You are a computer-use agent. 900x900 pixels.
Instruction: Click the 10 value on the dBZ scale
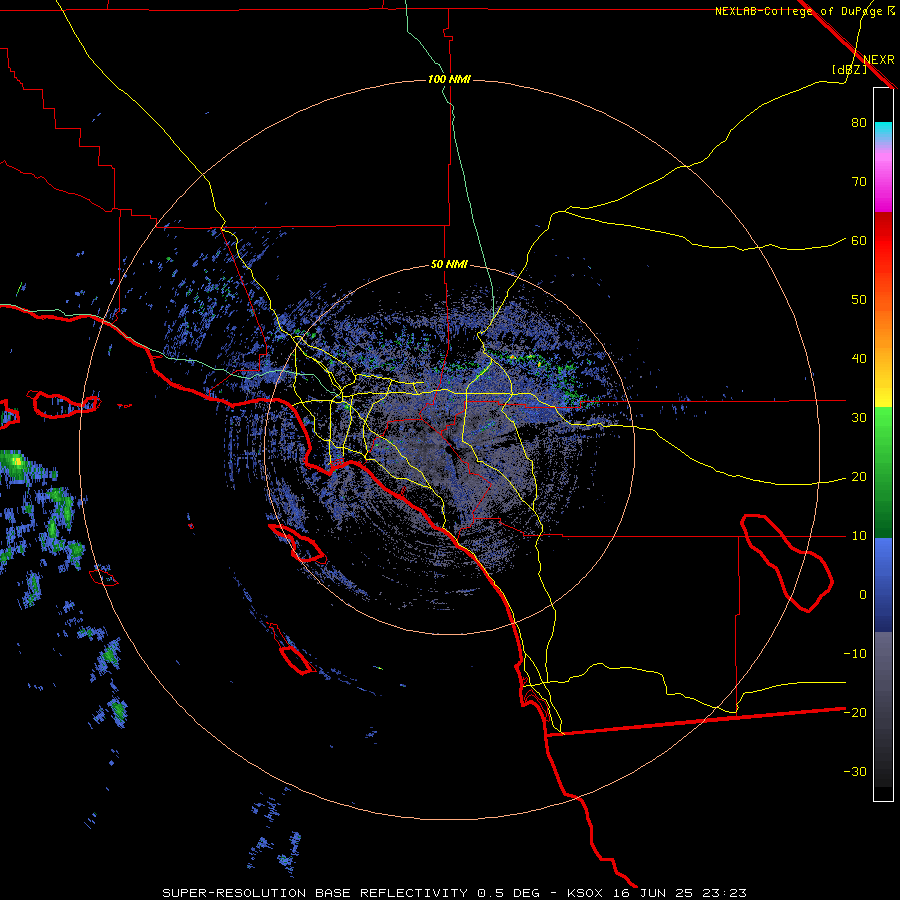pyautogui.click(x=859, y=536)
